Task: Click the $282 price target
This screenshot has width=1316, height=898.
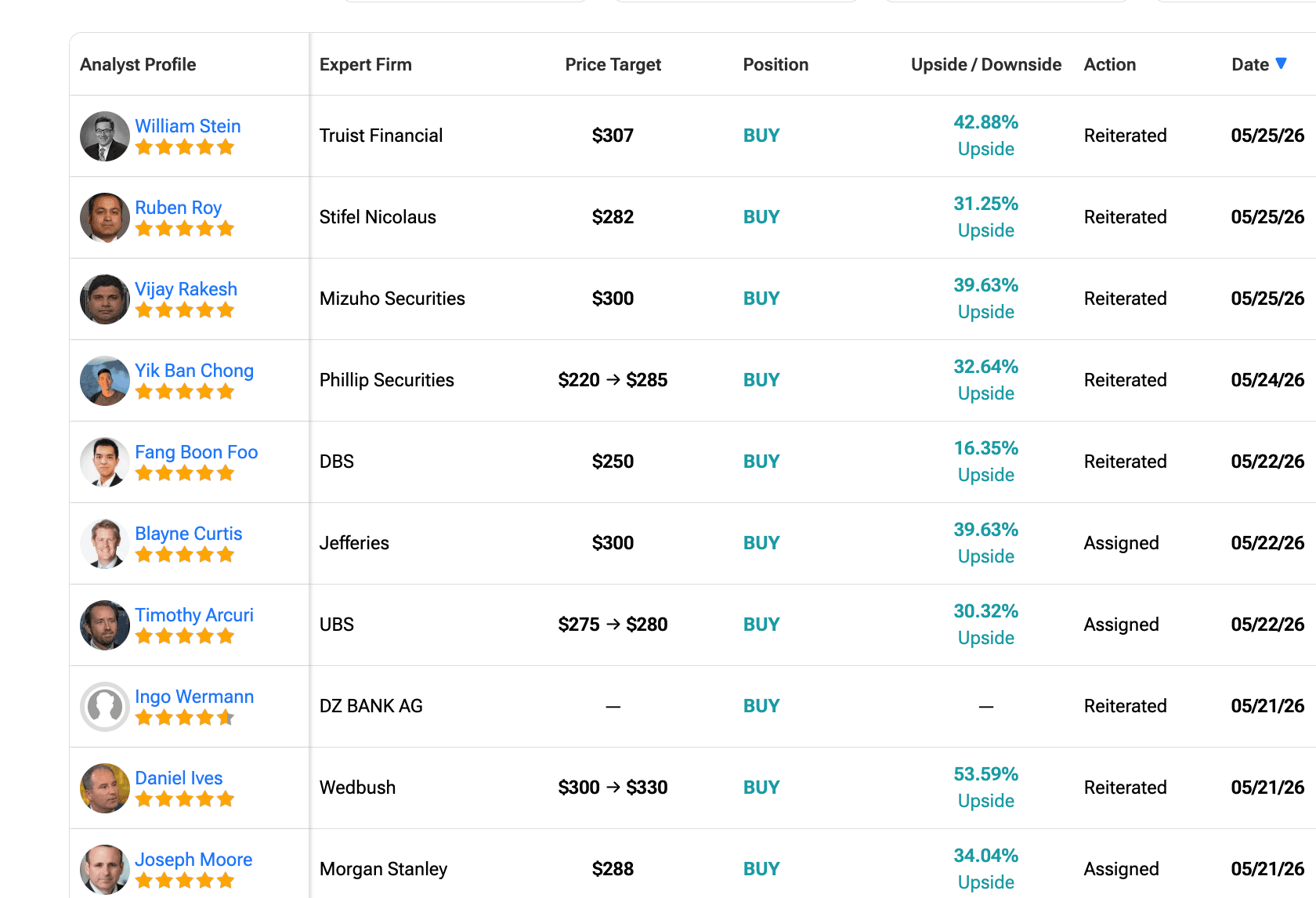Action: [x=613, y=217]
